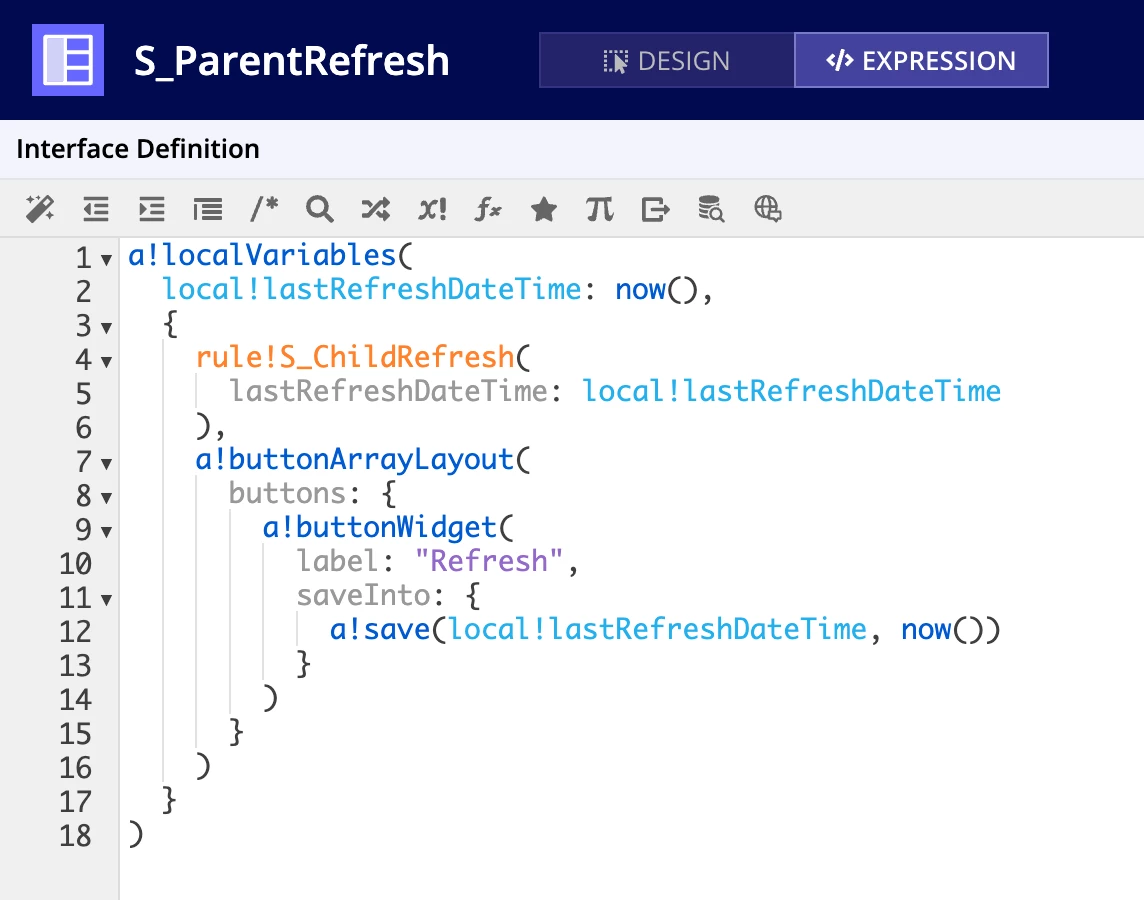Click the globe translation icon

tap(768, 209)
